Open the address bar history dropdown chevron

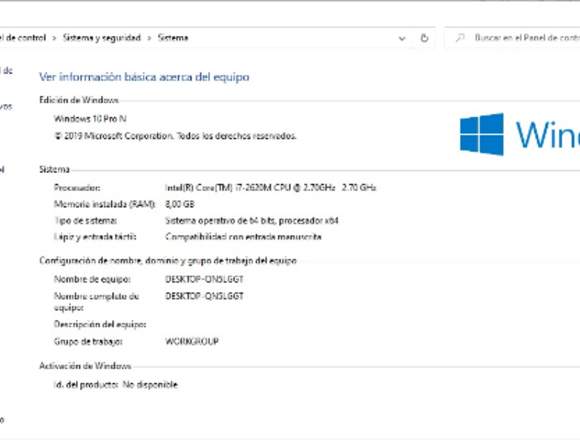point(402,38)
